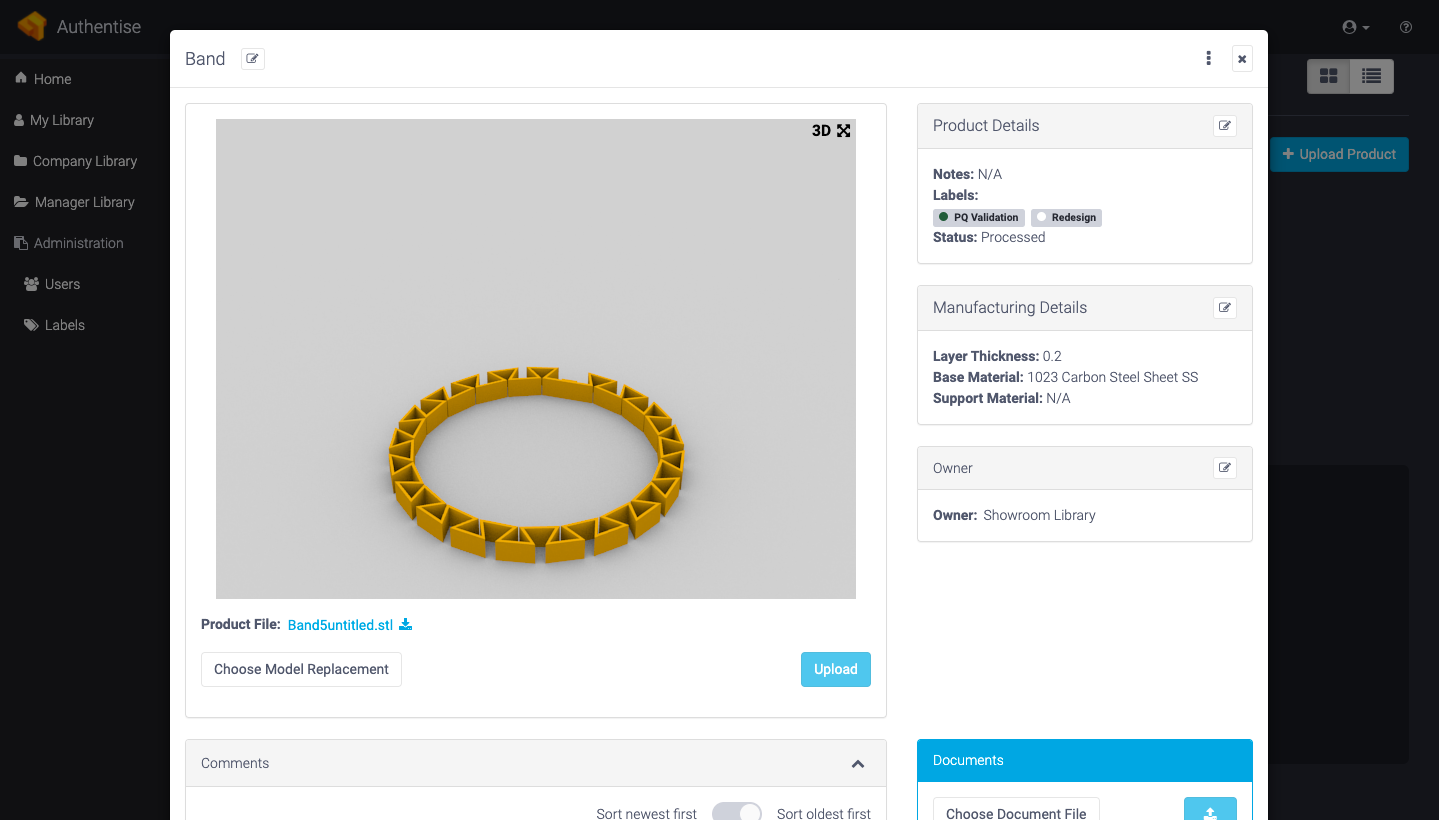Edit the Manufacturing Details panel
The width and height of the screenshot is (1439, 820).
click(1224, 308)
